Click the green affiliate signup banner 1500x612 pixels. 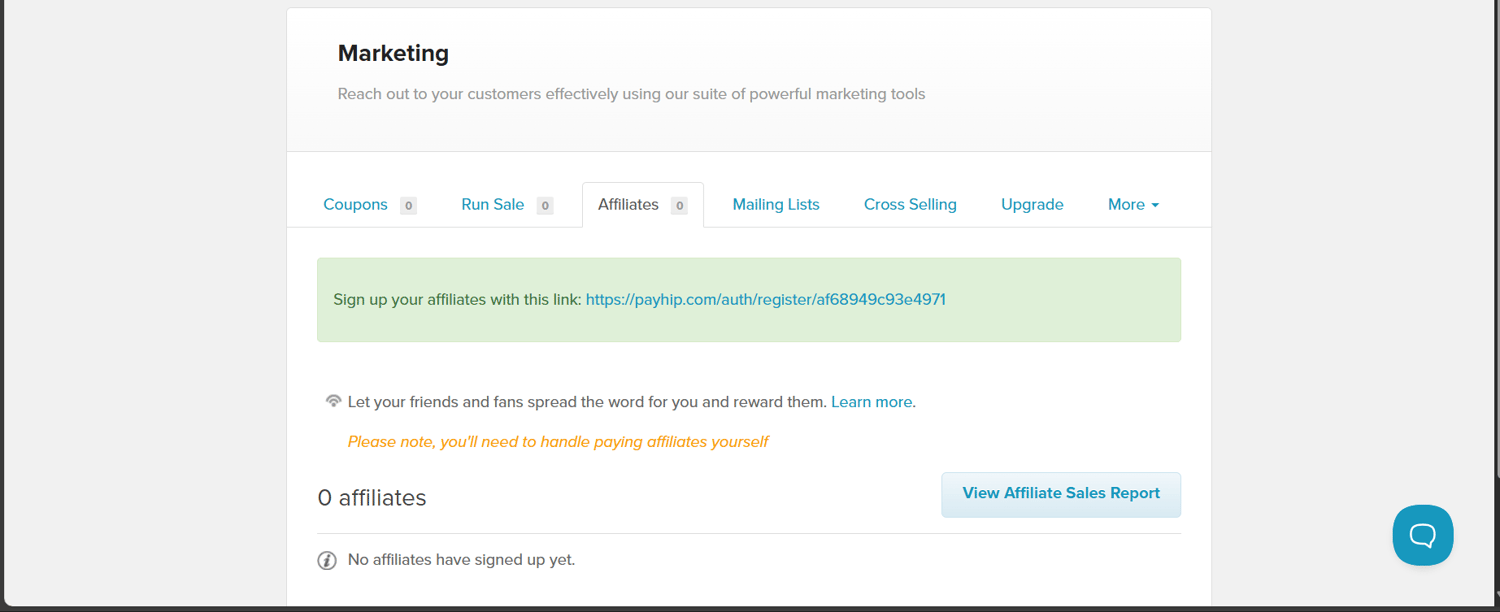[x=749, y=299]
